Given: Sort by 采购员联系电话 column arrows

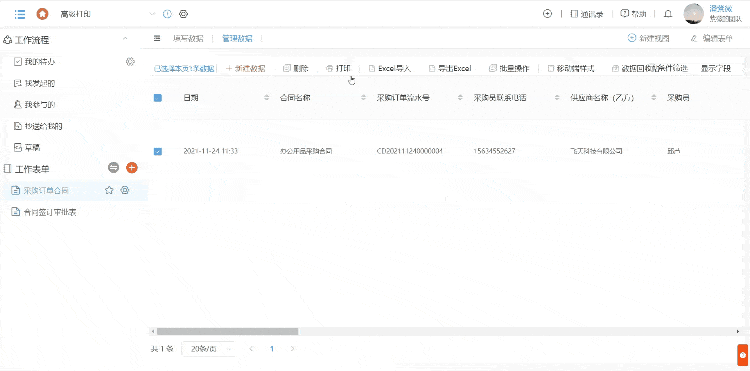Looking at the screenshot, I should 557,98.
